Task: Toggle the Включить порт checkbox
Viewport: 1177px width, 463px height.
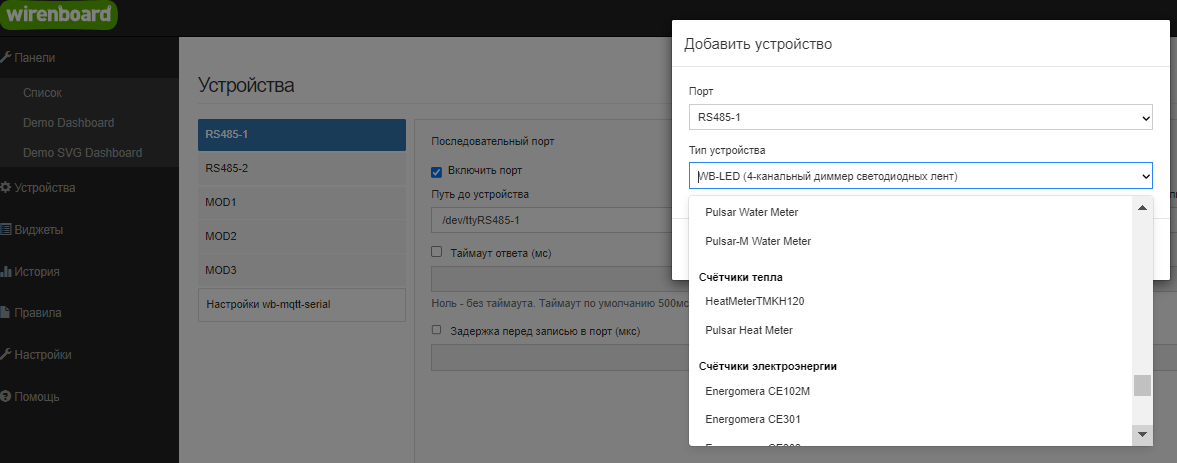Action: coord(436,172)
